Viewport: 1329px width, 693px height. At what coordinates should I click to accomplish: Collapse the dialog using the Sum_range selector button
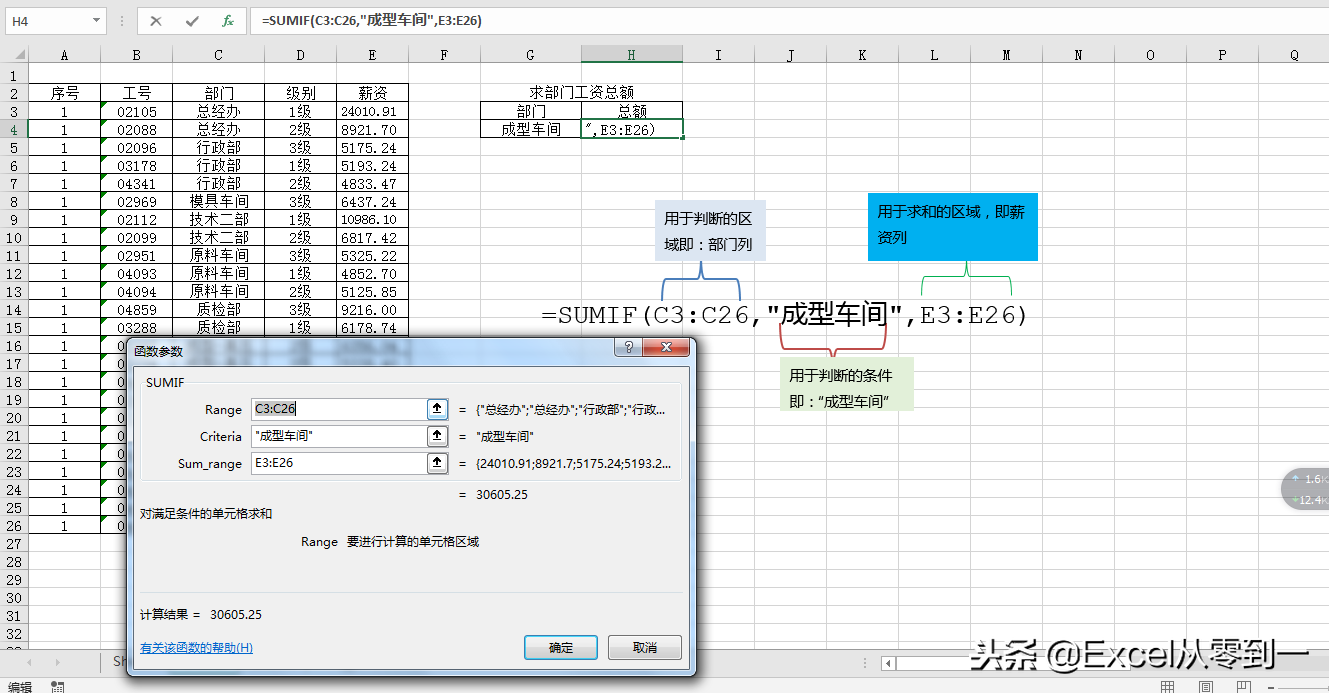click(x=437, y=463)
